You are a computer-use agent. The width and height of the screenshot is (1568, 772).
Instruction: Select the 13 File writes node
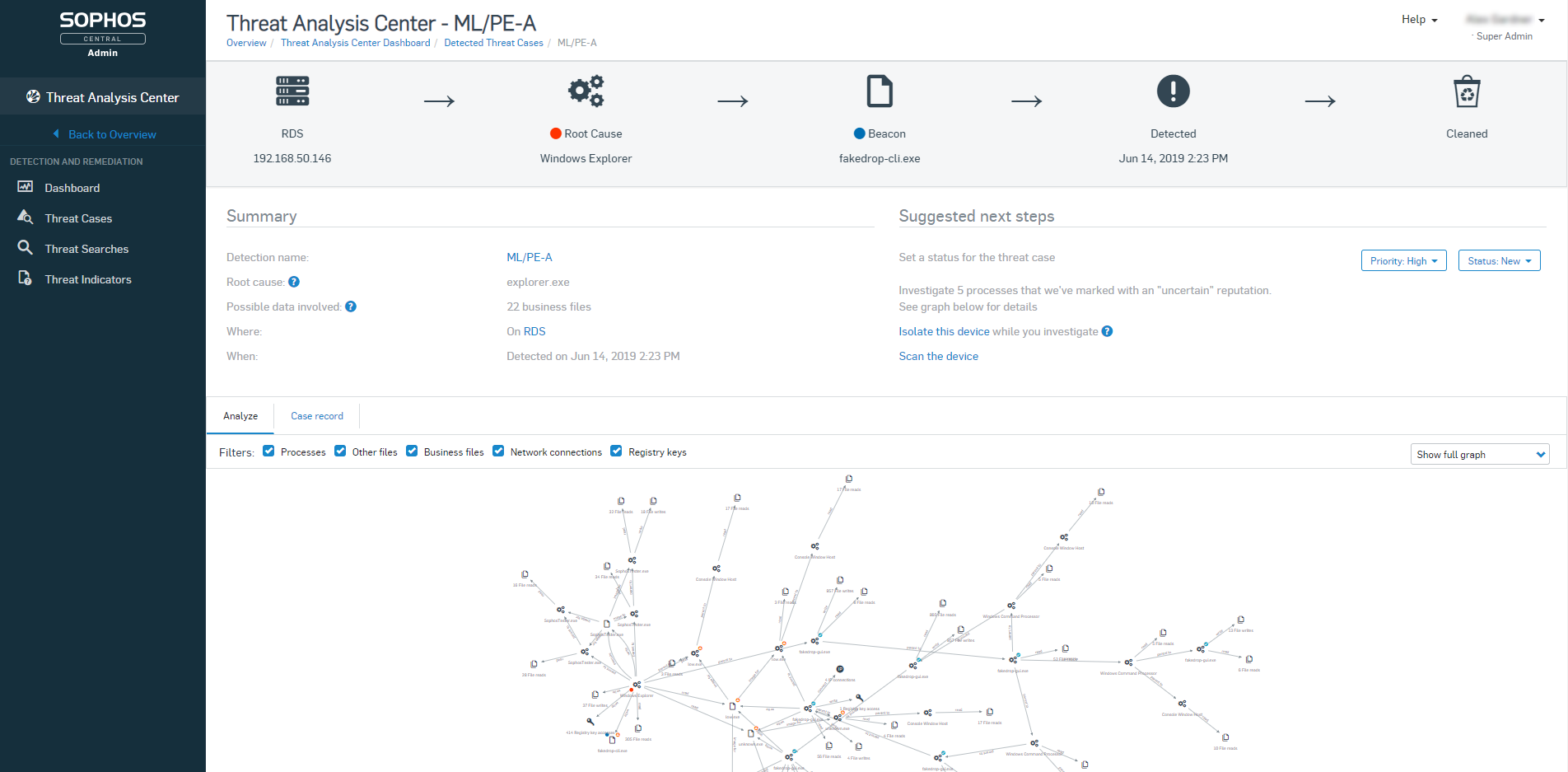pyautogui.click(x=1241, y=620)
